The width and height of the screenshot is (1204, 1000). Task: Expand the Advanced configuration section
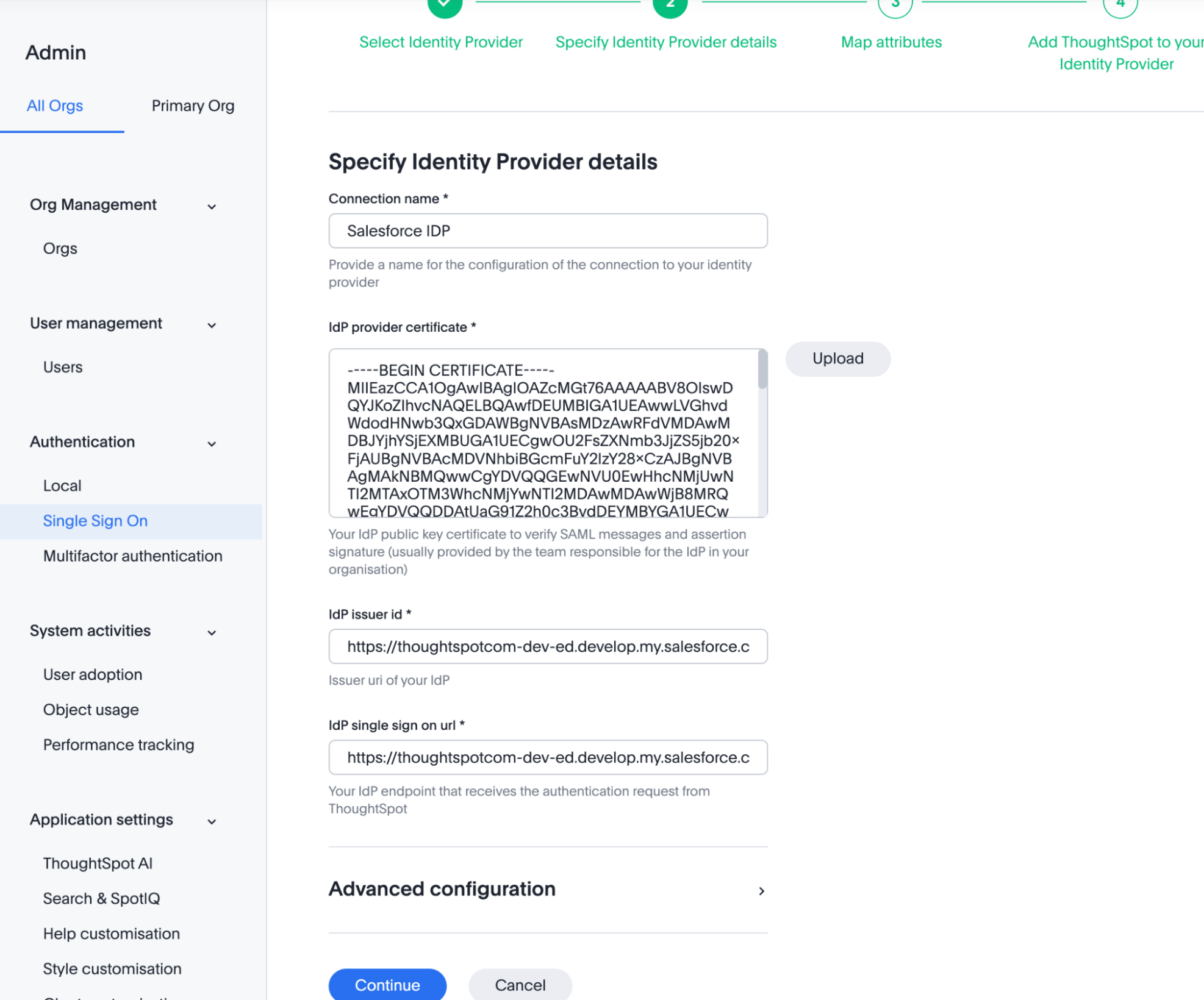[x=761, y=891]
